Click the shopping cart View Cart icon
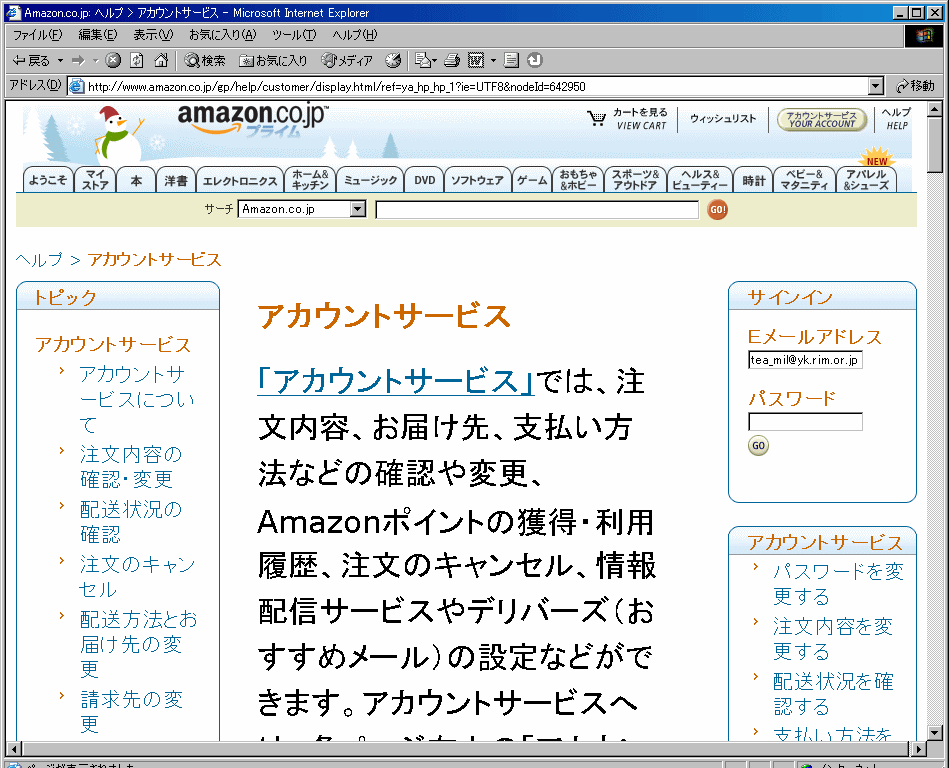 click(x=597, y=119)
